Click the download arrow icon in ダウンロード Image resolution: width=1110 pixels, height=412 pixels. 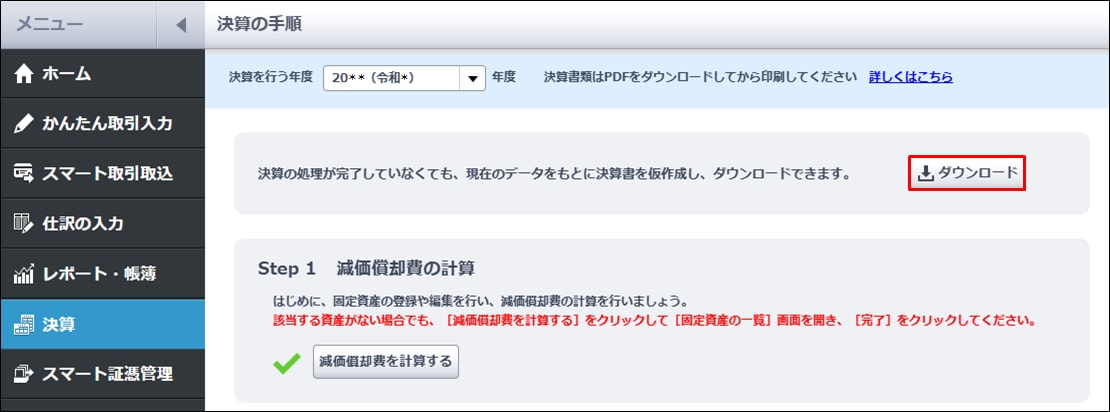(x=925, y=174)
